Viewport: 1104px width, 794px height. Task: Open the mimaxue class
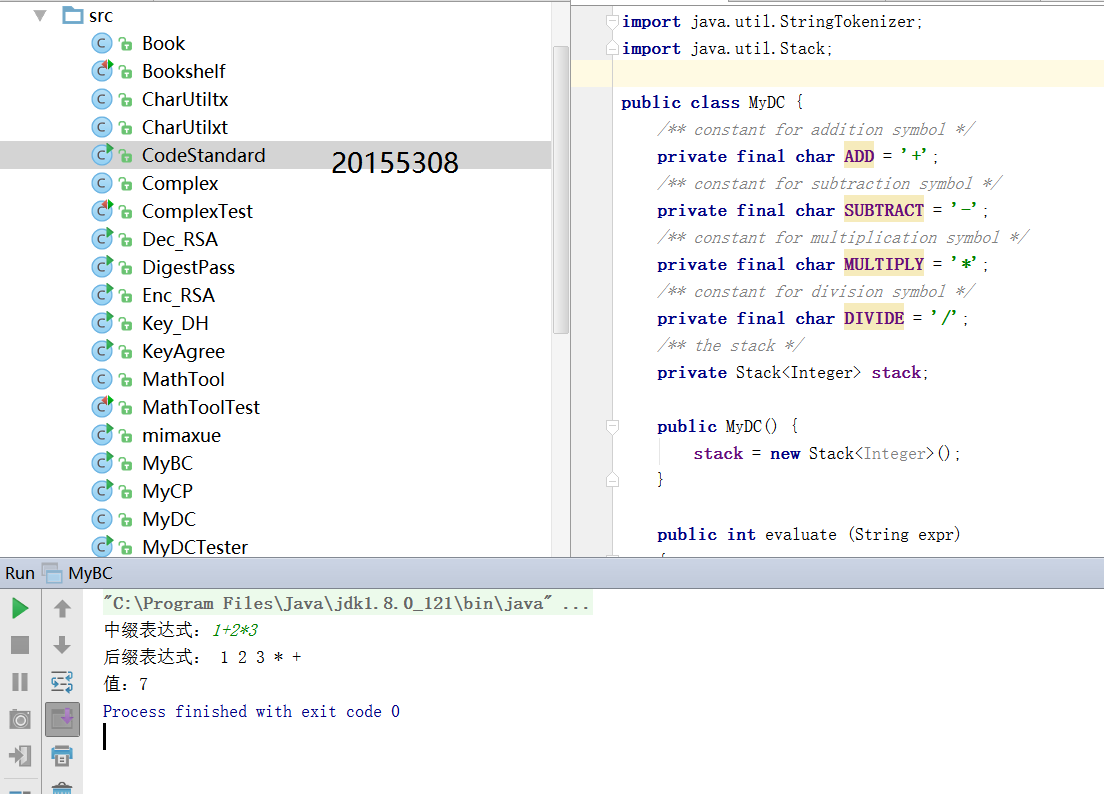click(182, 436)
